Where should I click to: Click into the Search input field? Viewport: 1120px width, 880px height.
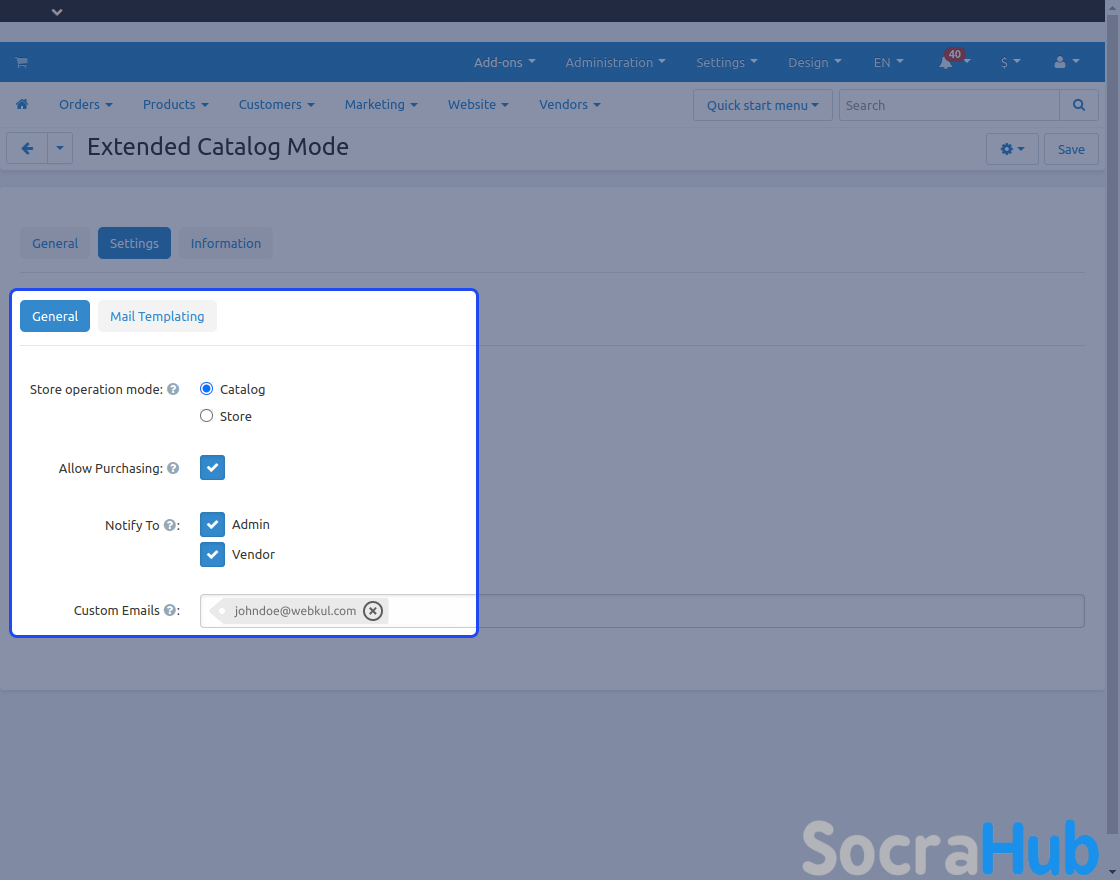coord(948,105)
